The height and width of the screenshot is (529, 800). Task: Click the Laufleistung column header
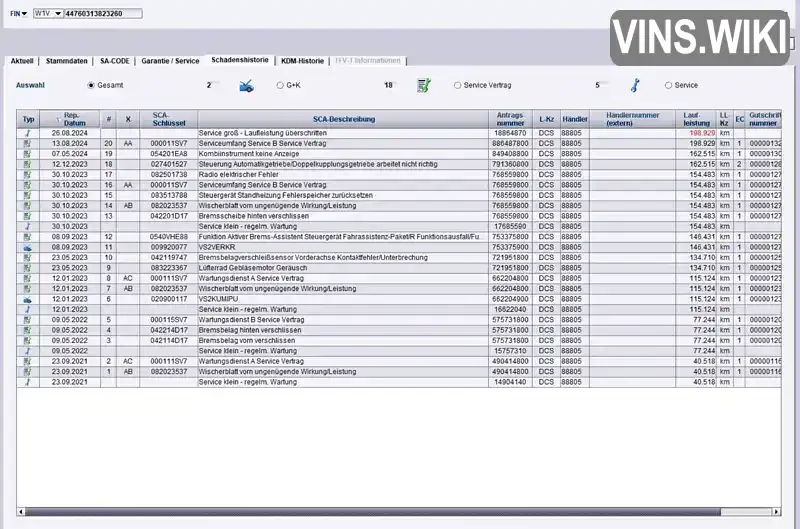pyautogui.click(x=696, y=119)
